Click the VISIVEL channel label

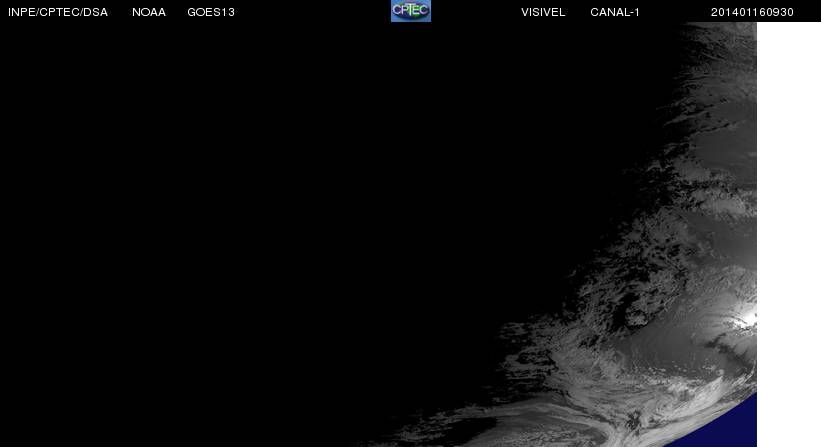coord(543,12)
